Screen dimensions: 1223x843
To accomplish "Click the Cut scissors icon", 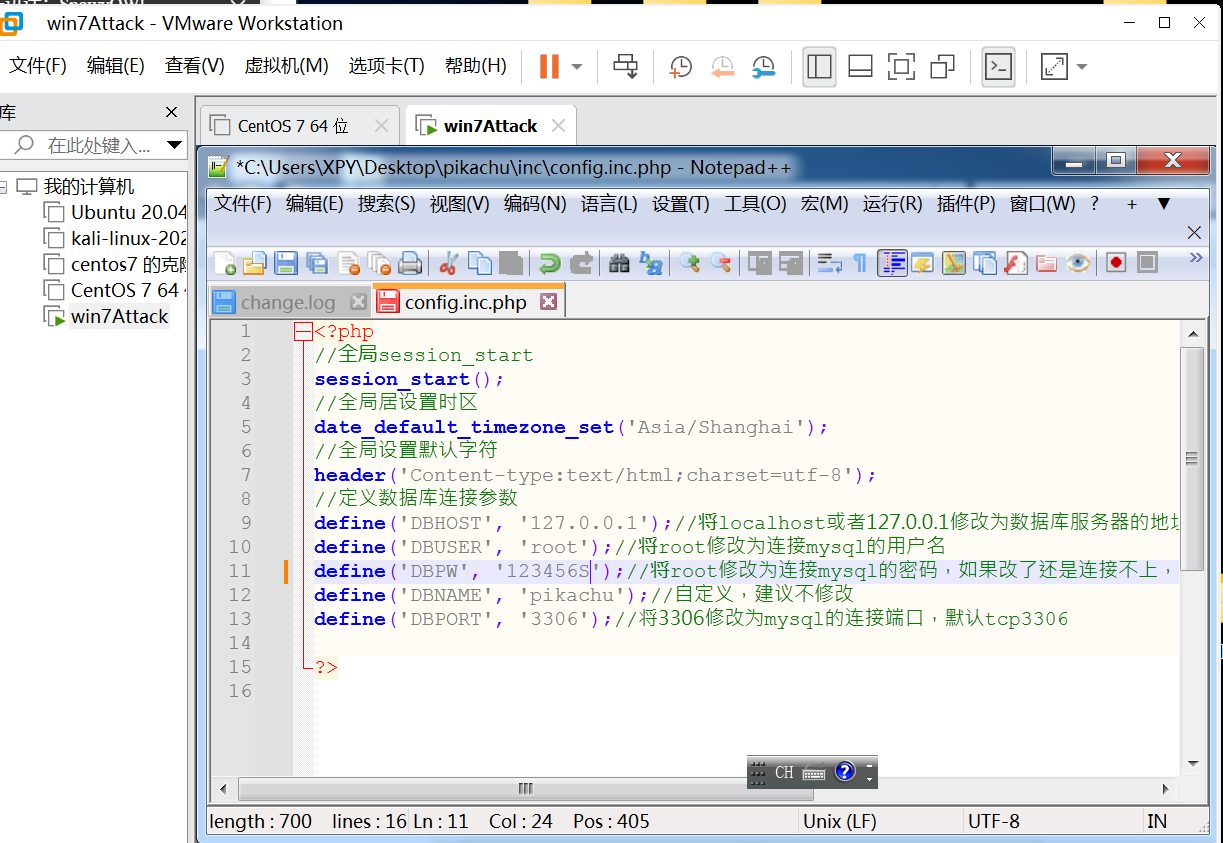I will pos(448,263).
